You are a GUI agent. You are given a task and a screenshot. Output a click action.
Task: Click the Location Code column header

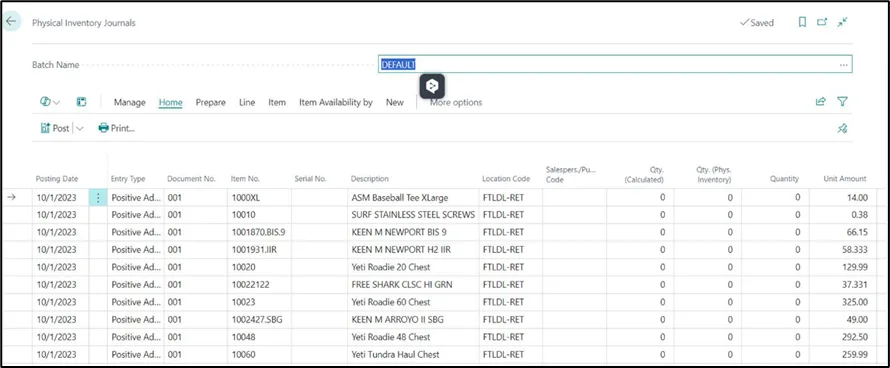pyautogui.click(x=506, y=178)
